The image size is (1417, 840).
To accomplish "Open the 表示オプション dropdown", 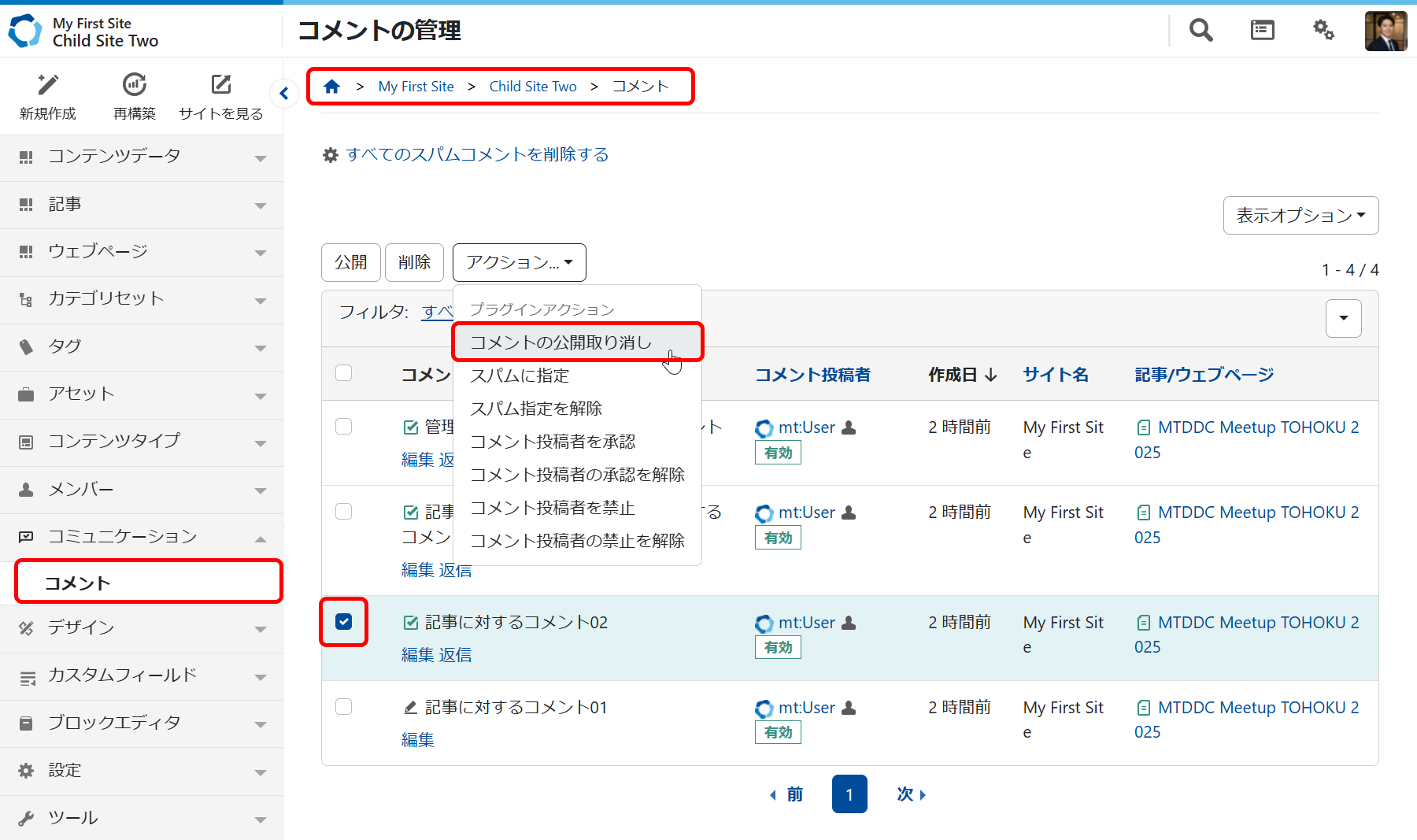I will click(1300, 216).
